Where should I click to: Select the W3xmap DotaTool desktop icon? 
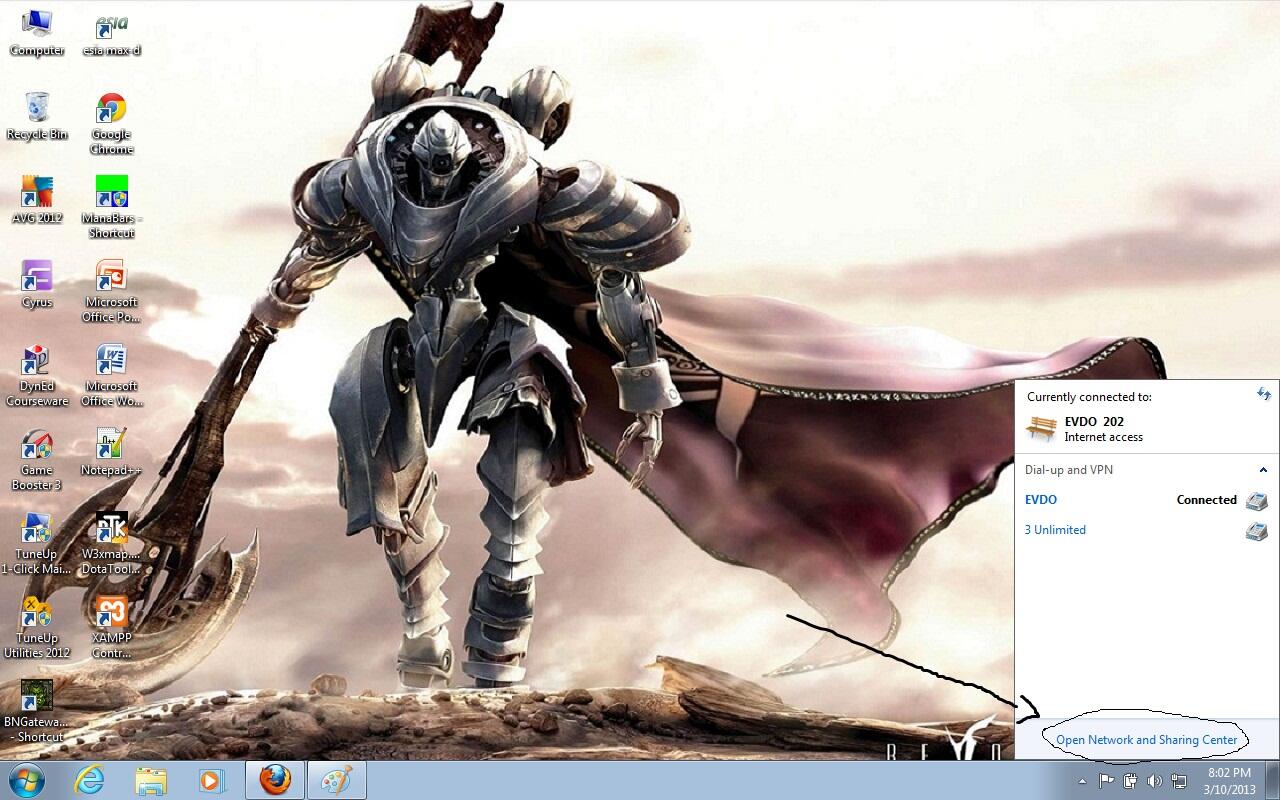coord(111,543)
